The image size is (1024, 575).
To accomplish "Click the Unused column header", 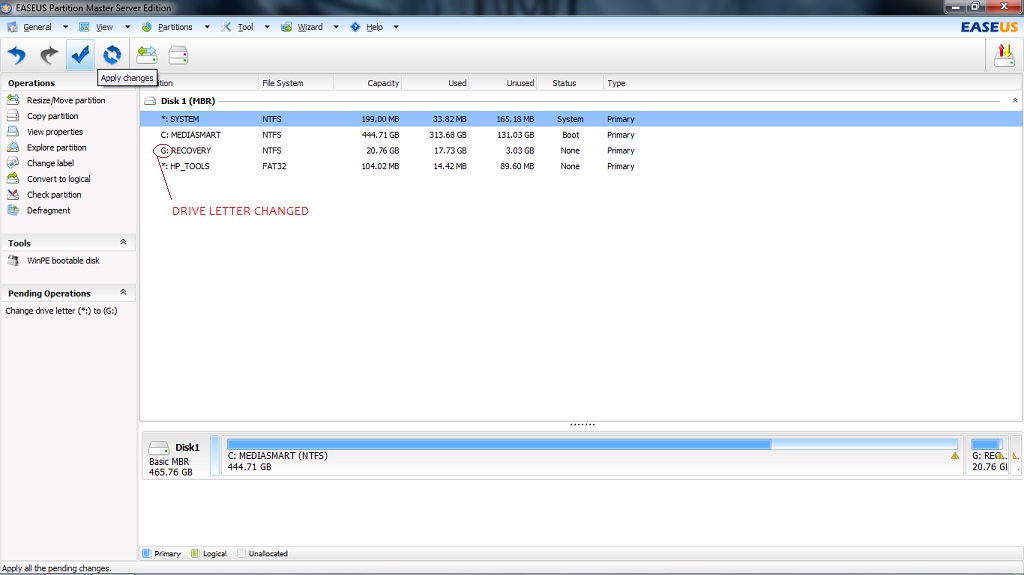I will pyautogui.click(x=503, y=83).
